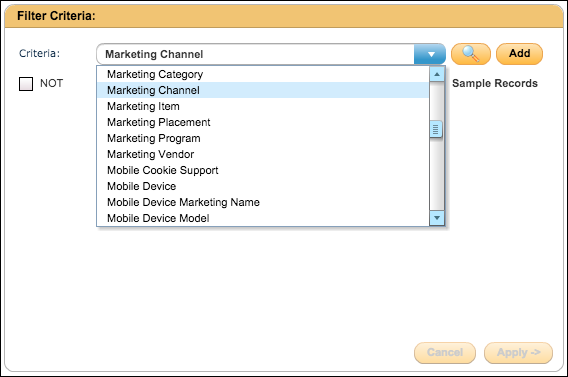
Task: Select Mobile Device option
Action: point(263,186)
